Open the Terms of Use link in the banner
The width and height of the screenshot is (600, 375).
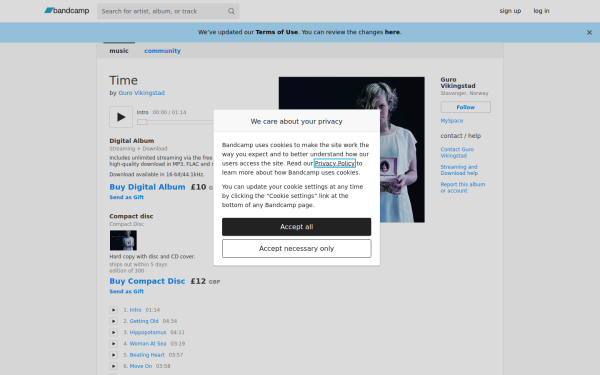[x=277, y=32]
